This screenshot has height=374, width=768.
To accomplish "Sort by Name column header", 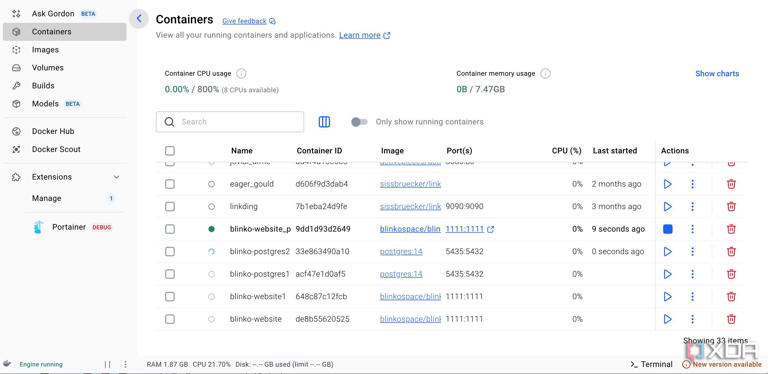I will tap(242, 151).
